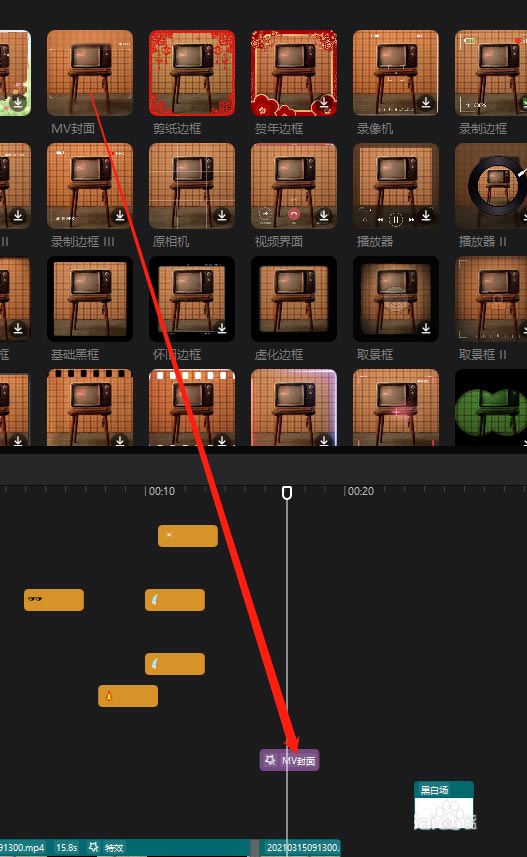Download the 录像机 effect via arrow icon
This screenshot has width=527, height=857.
[x=426, y=102]
